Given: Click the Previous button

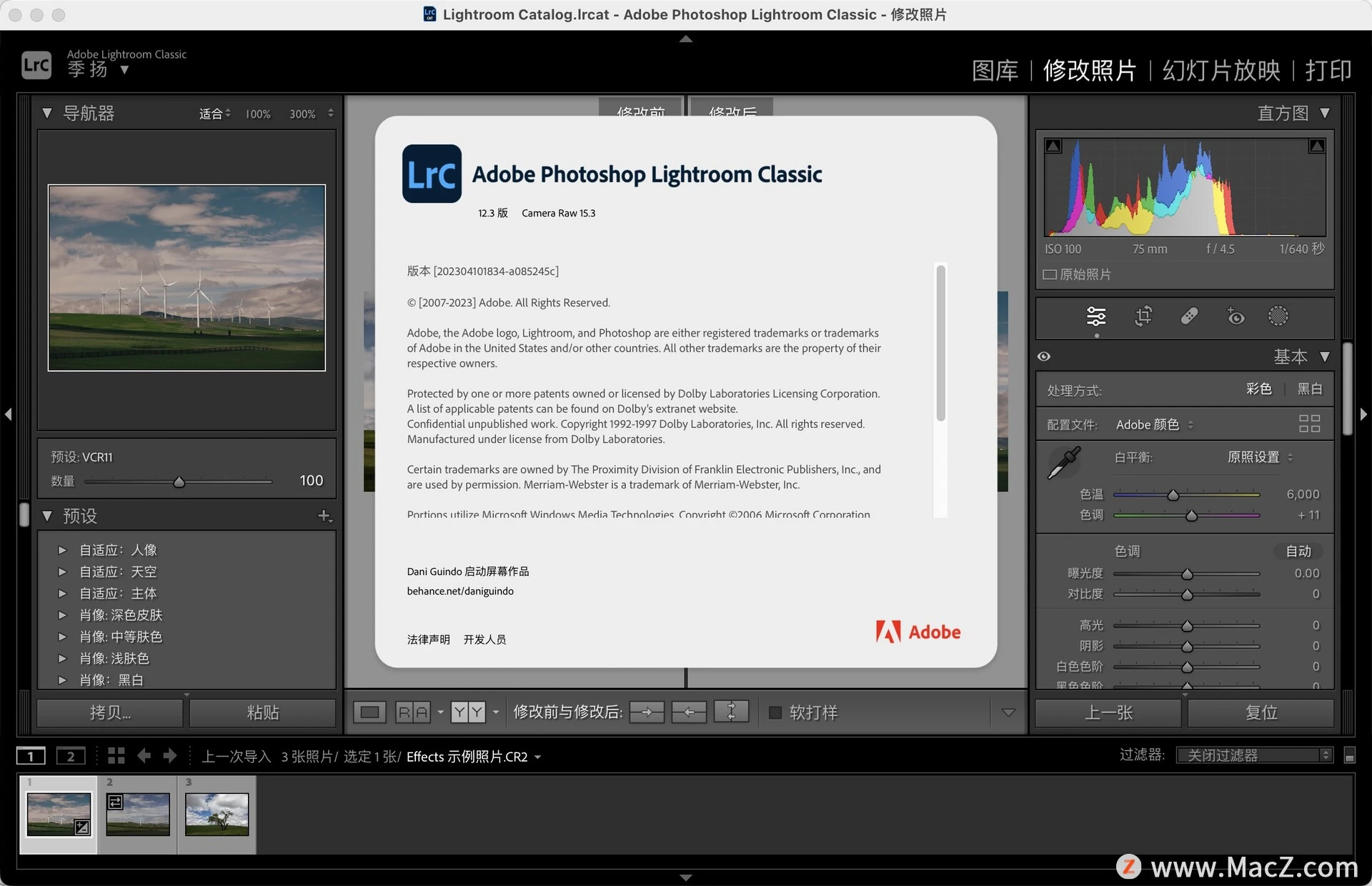Looking at the screenshot, I should [x=1108, y=712].
